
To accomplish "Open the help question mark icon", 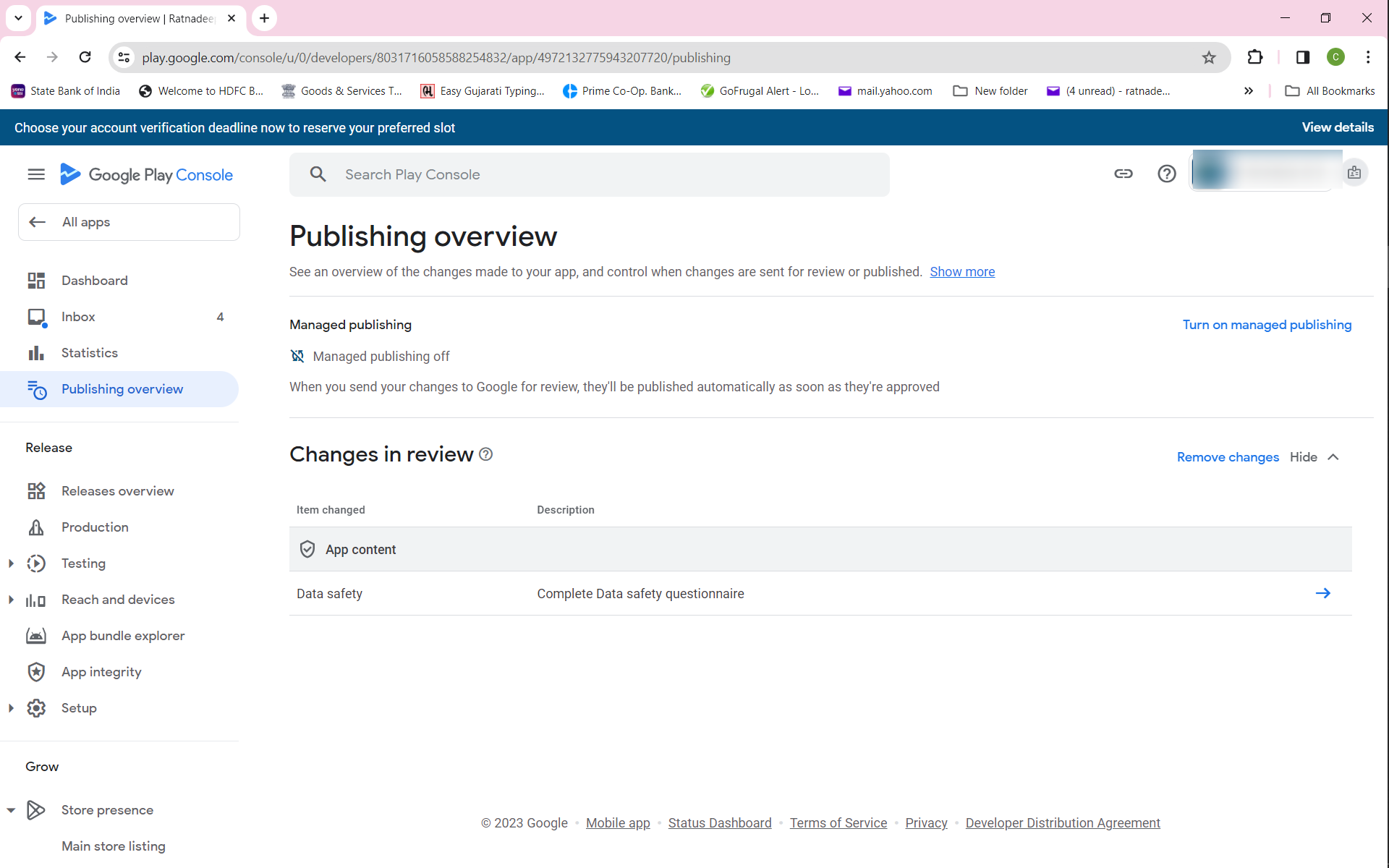I will coord(1166,174).
